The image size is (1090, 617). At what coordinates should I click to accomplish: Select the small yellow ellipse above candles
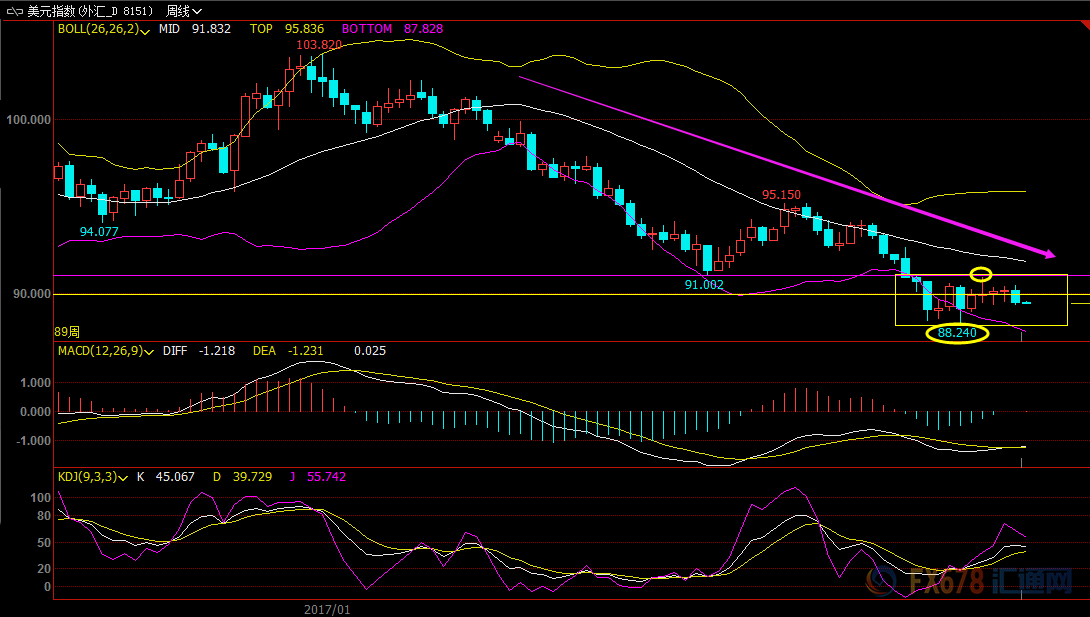[981, 274]
